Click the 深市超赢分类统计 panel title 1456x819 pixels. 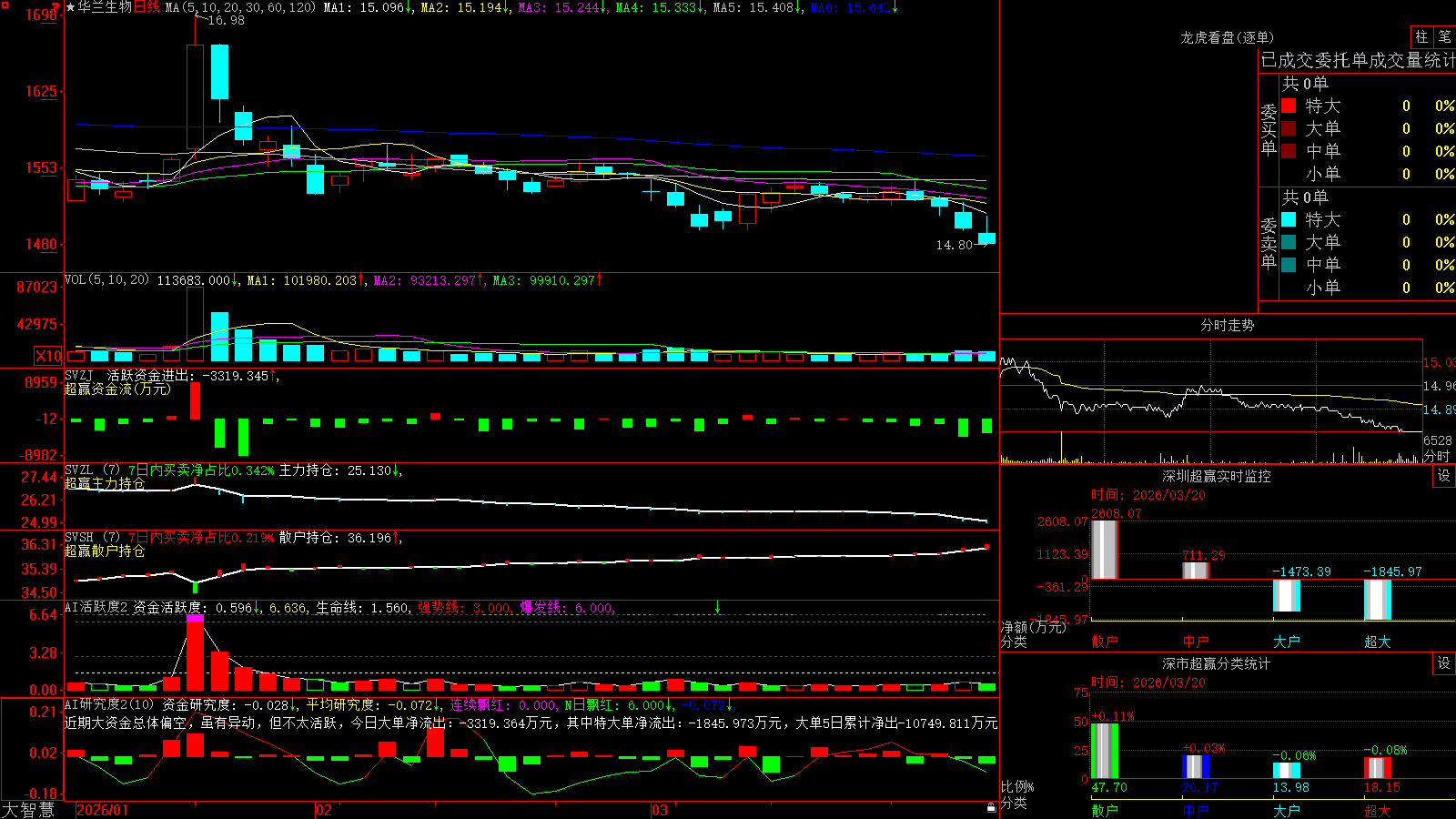[x=1216, y=663]
